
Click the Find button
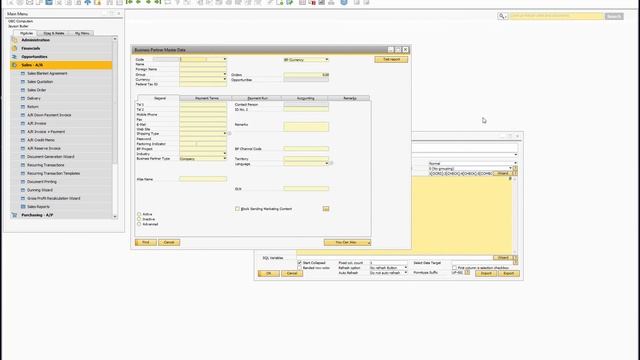click(x=146, y=242)
